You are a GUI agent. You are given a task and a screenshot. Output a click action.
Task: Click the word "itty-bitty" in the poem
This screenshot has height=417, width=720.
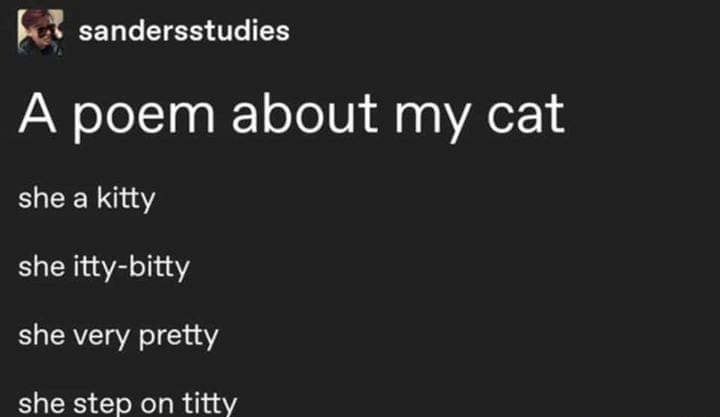131,267
